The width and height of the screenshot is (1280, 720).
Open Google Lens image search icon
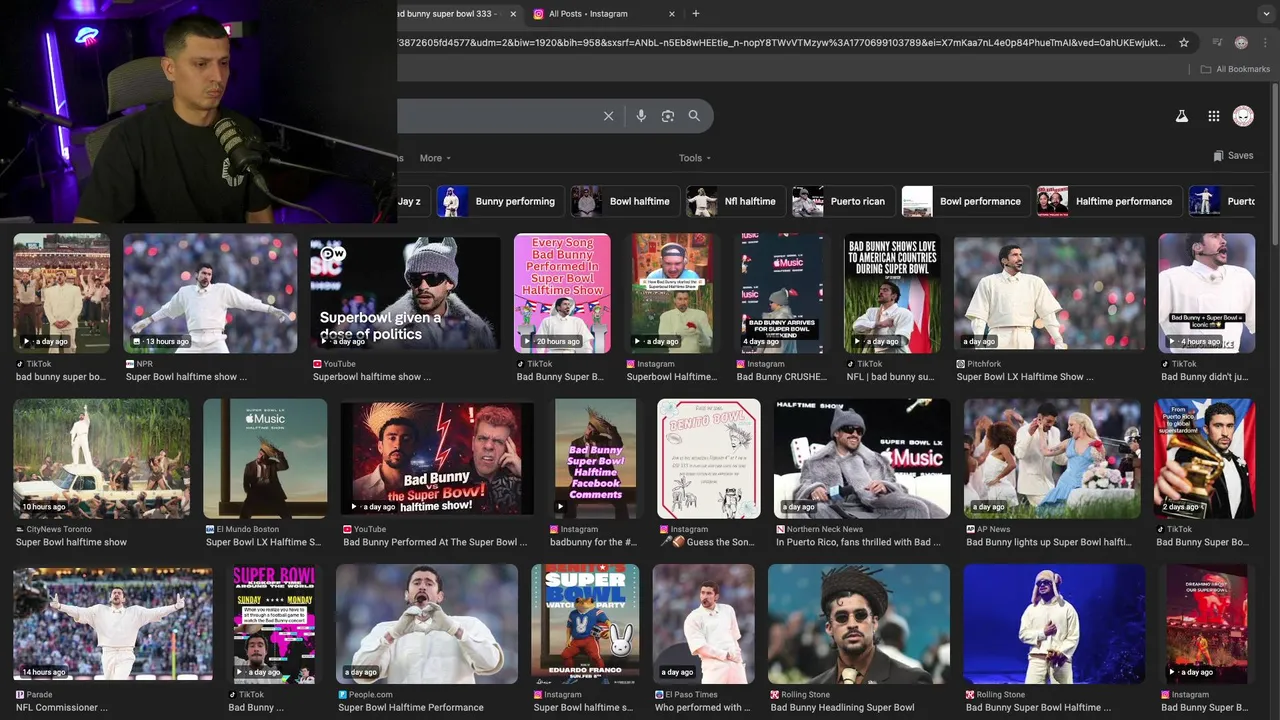point(668,116)
